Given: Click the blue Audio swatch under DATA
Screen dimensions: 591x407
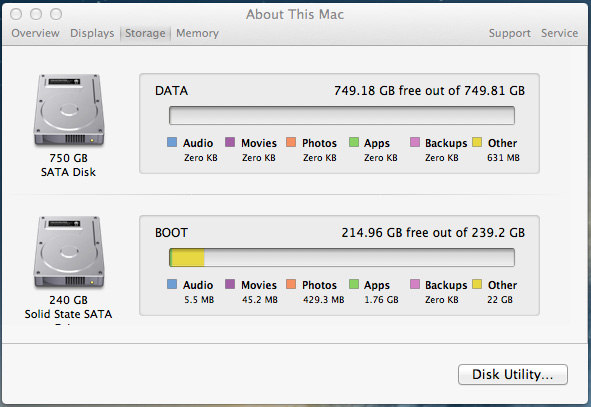Looking at the screenshot, I should pyautogui.click(x=172, y=142).
